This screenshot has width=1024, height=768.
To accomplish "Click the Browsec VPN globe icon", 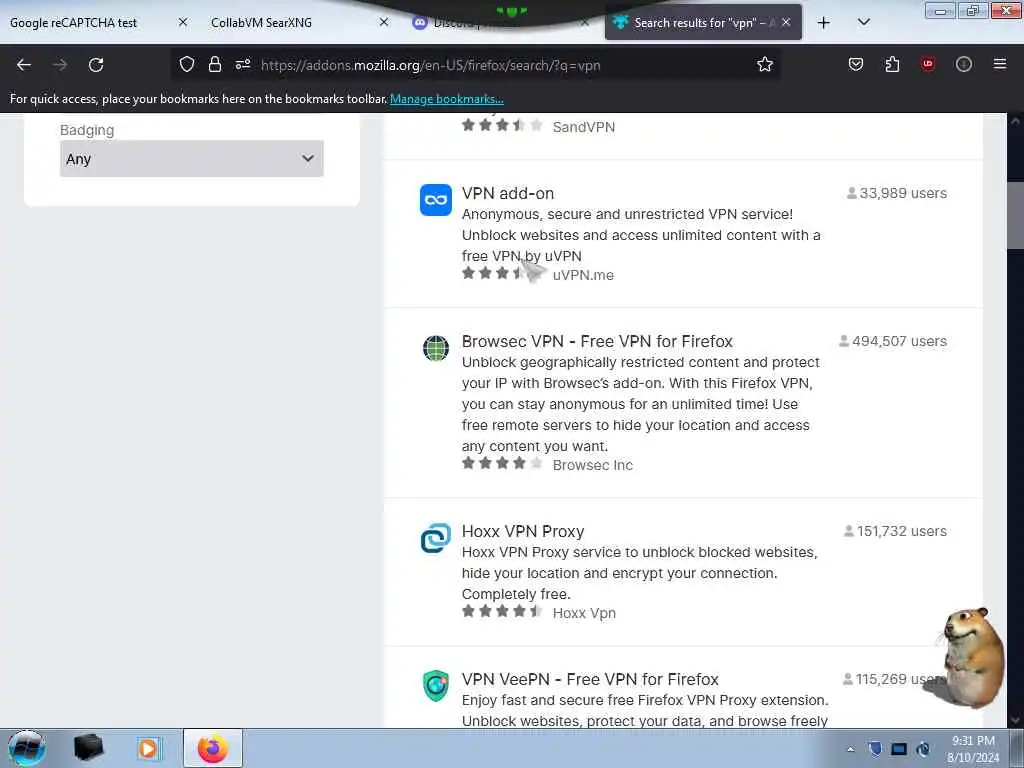I will [436, 348].
